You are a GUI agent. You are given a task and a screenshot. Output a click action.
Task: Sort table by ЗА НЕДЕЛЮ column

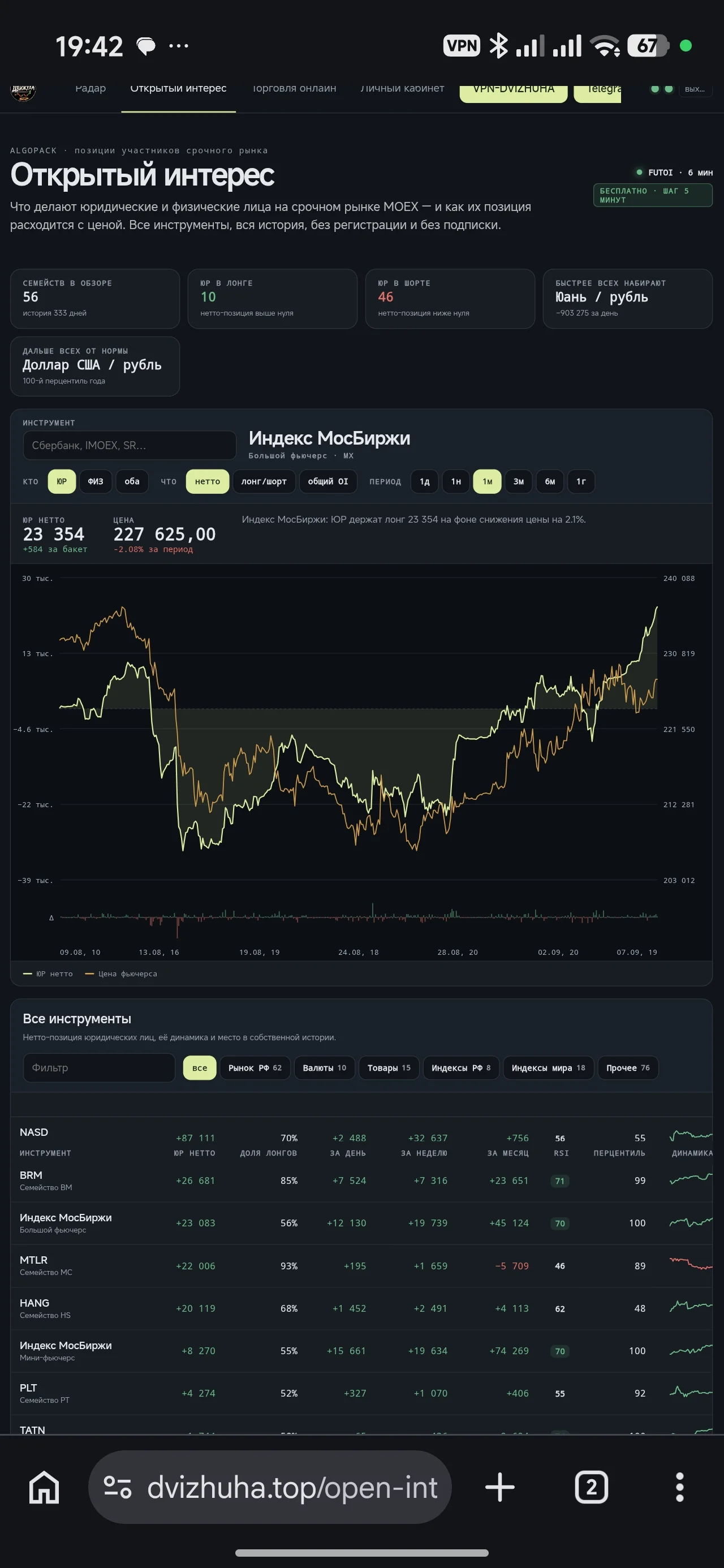tap(424, 1153)
